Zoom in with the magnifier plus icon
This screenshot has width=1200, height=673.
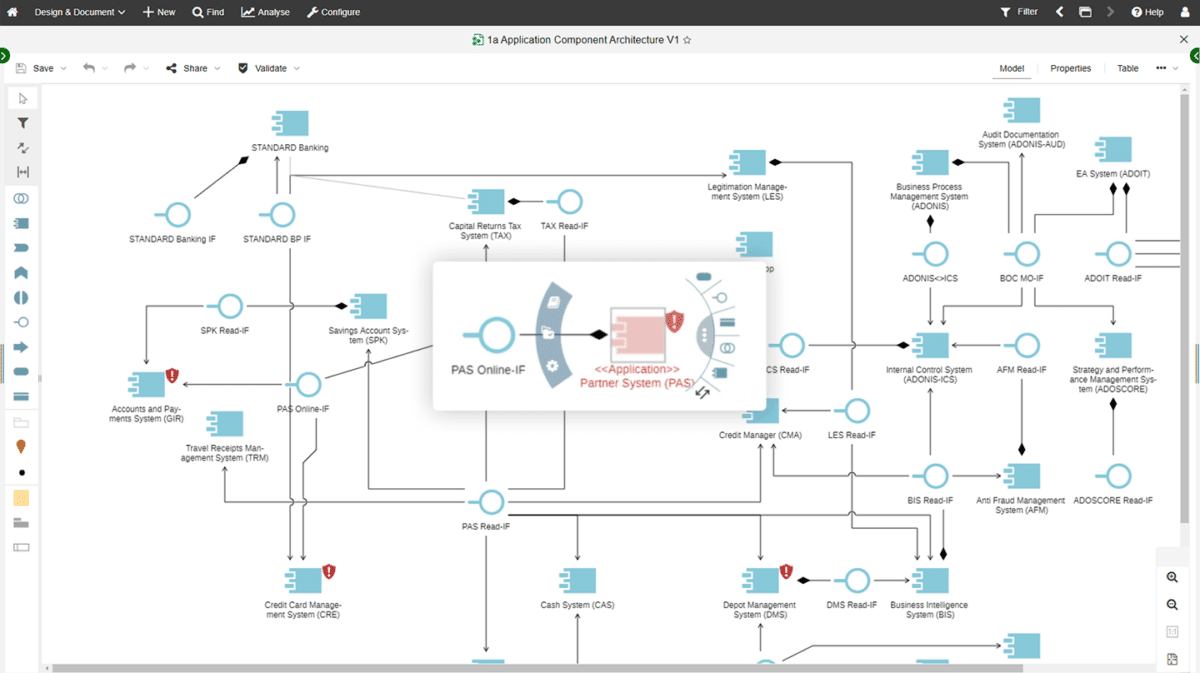(1171, 577)
